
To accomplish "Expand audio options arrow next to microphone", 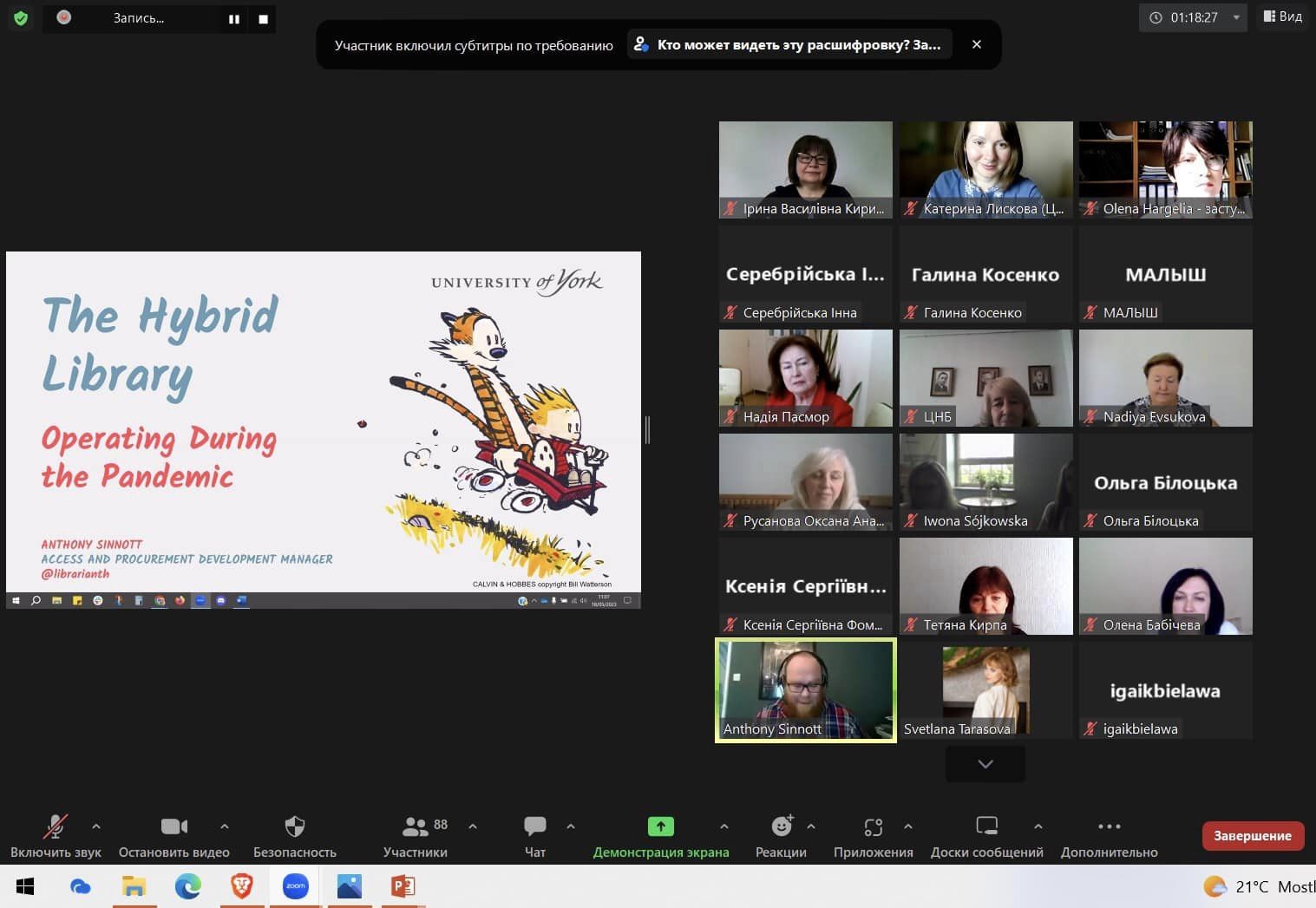I will pos(96,826).
